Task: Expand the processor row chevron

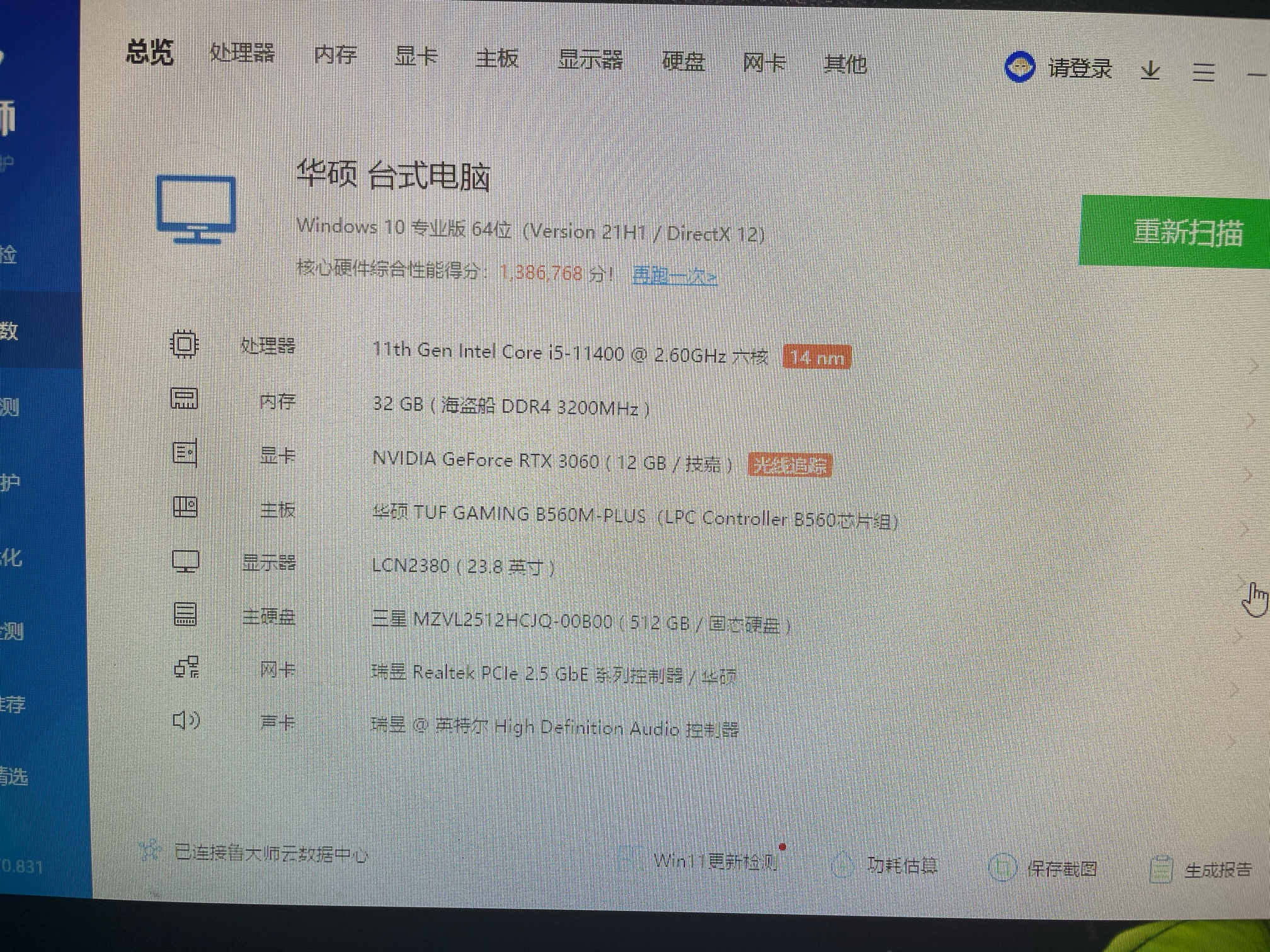Action: coord(1253,365)
